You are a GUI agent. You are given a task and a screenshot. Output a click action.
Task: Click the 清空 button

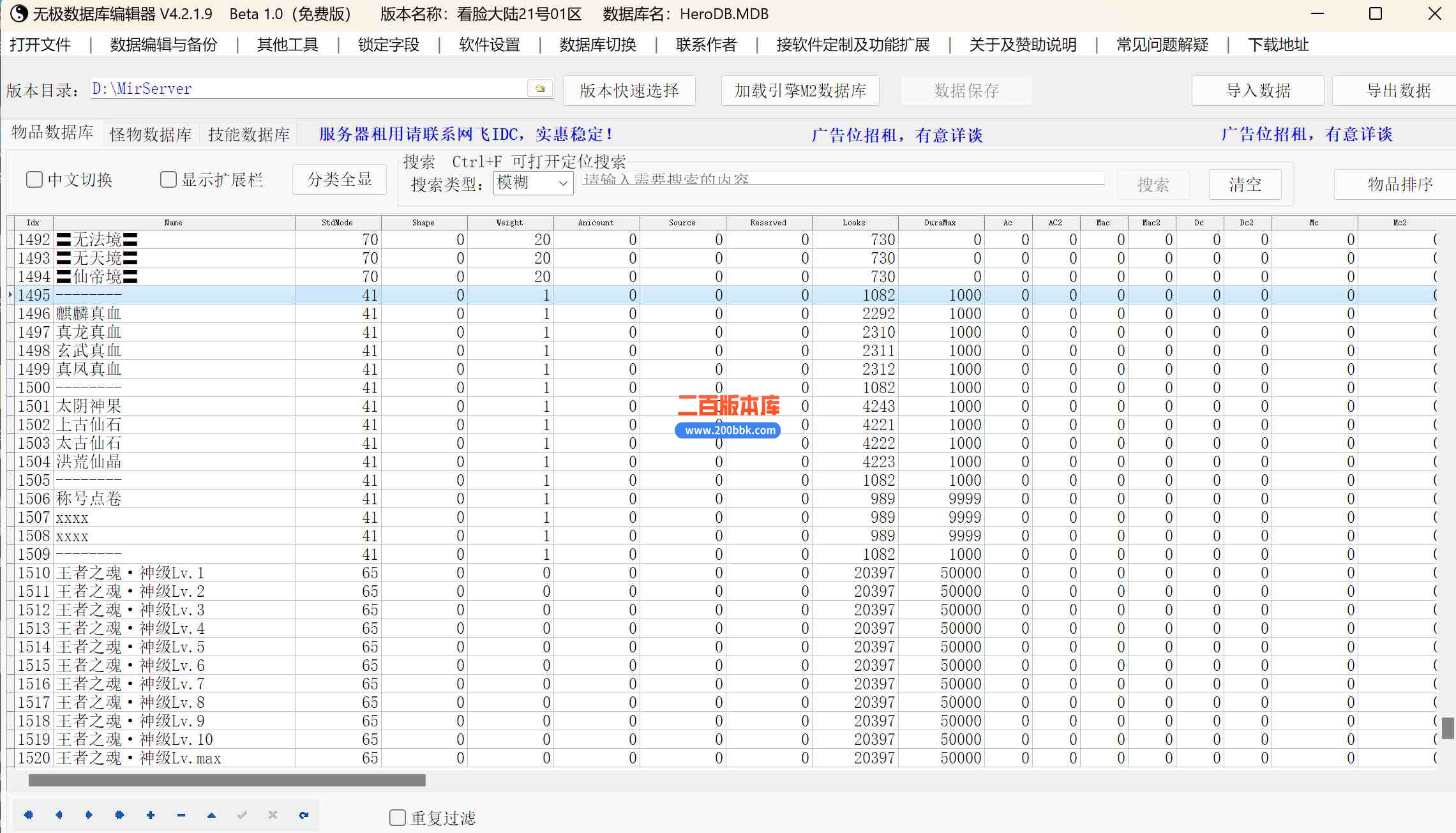coord(1245,184)
